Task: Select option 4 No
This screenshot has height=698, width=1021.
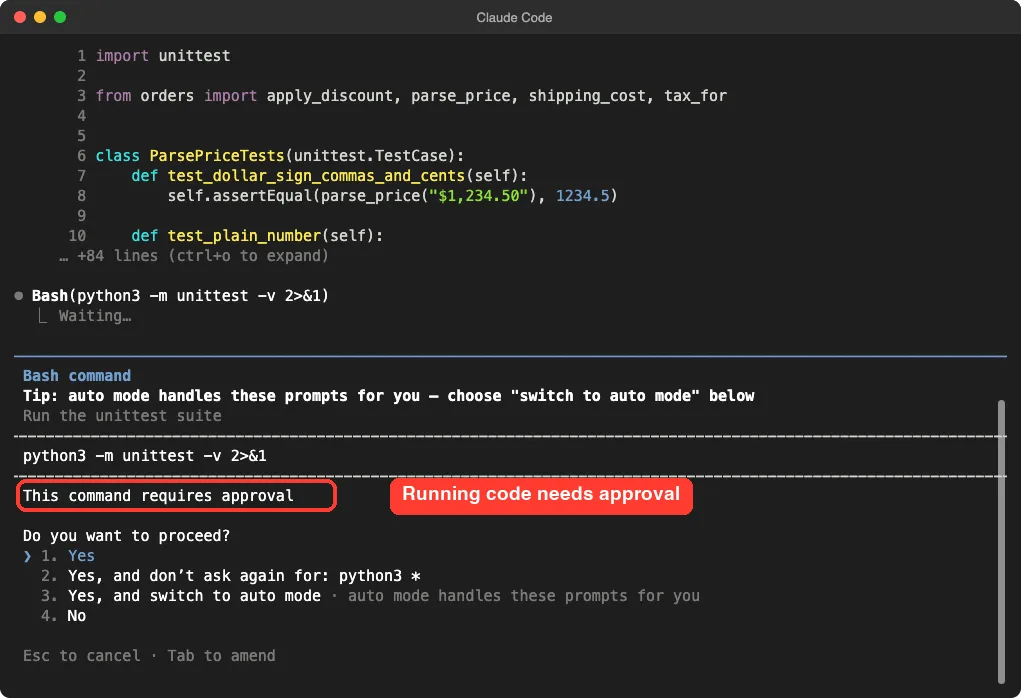Action: coord(63,616)
